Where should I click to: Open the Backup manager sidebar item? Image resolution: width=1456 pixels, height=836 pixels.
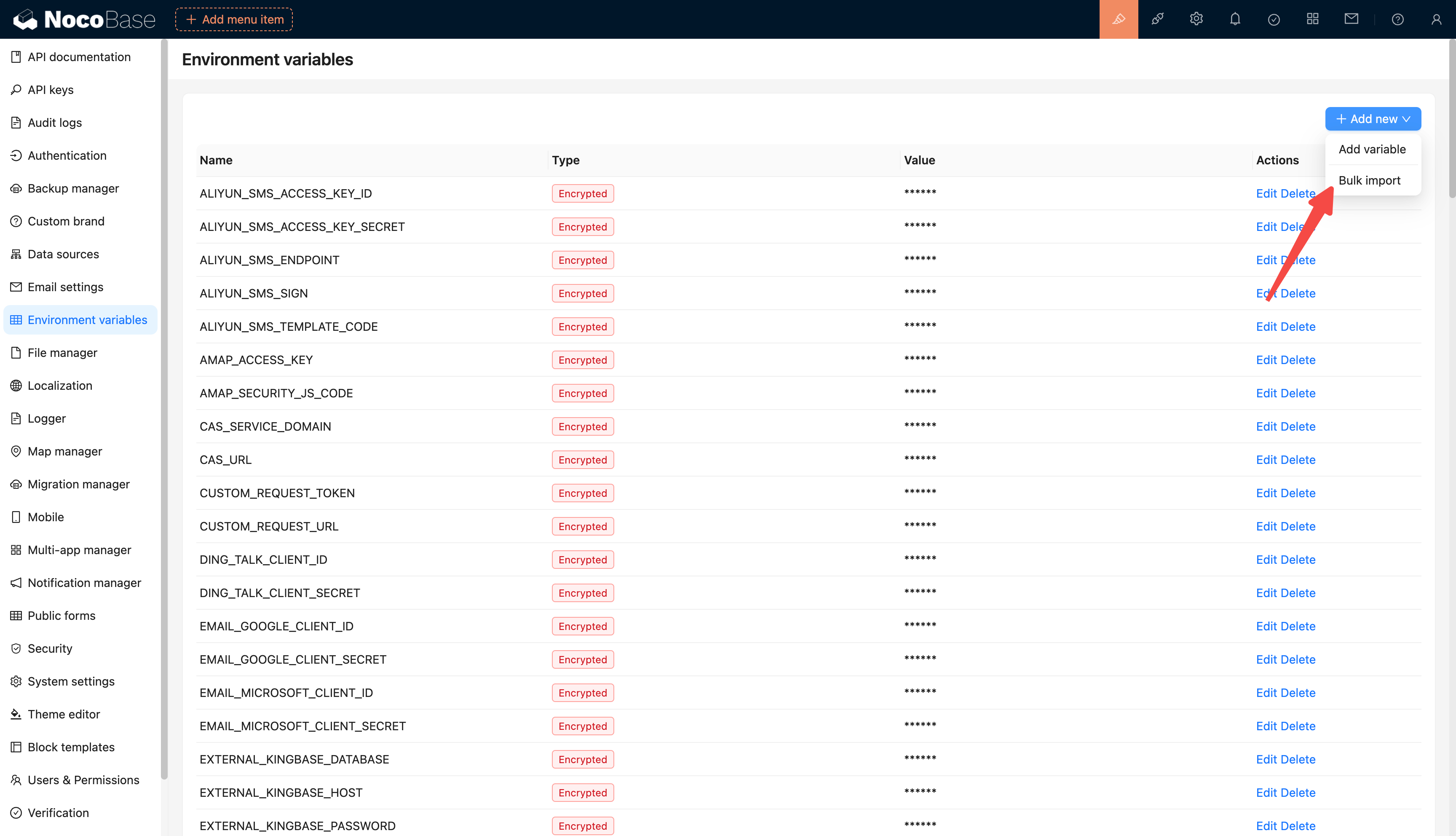(x=73, y=188)
